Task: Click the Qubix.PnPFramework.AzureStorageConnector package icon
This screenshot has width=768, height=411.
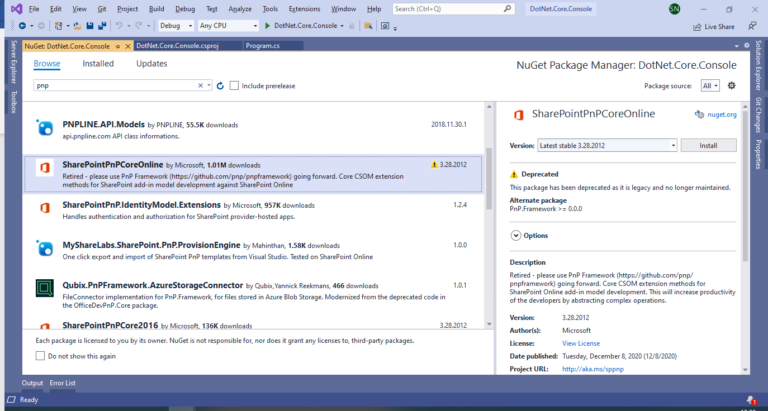Action: pos(45,289)
